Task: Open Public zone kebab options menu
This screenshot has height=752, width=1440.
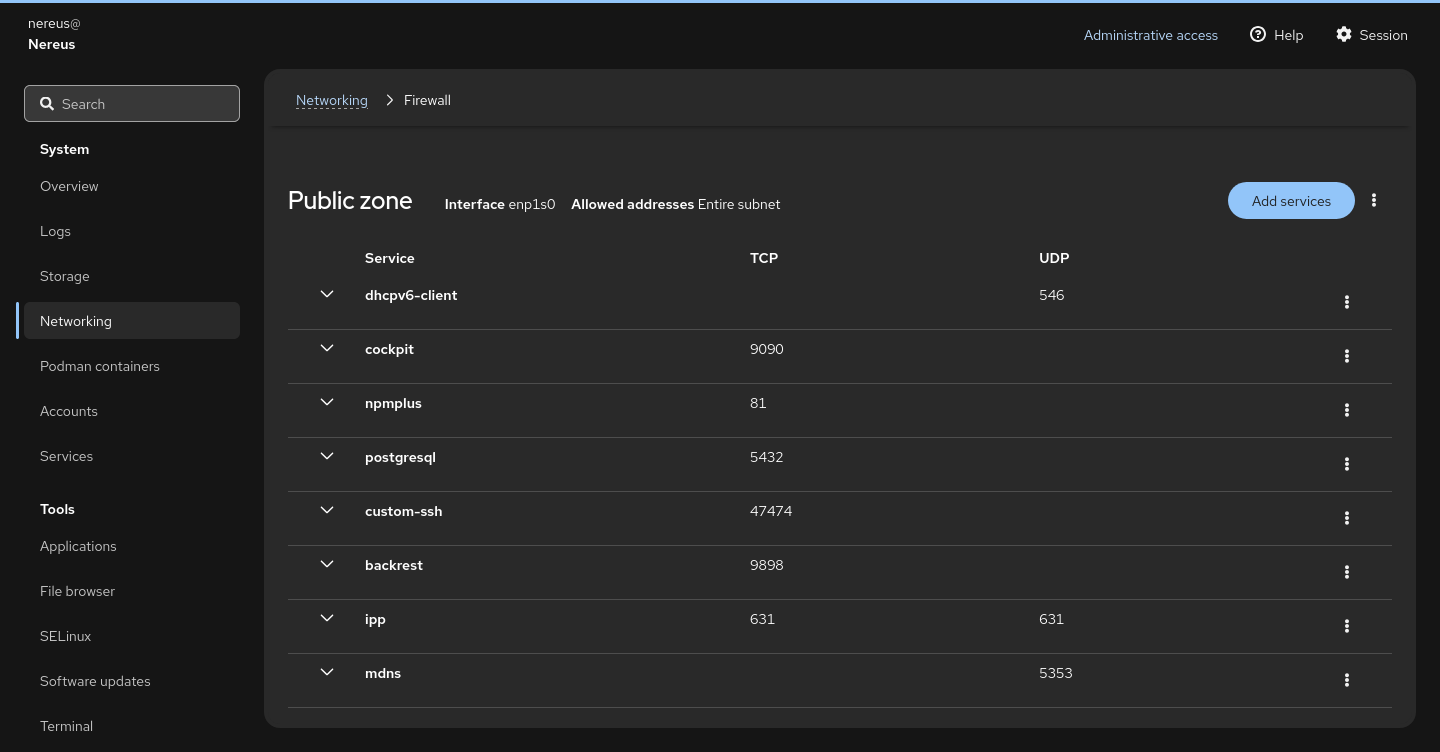Action: pos(1374,201)
